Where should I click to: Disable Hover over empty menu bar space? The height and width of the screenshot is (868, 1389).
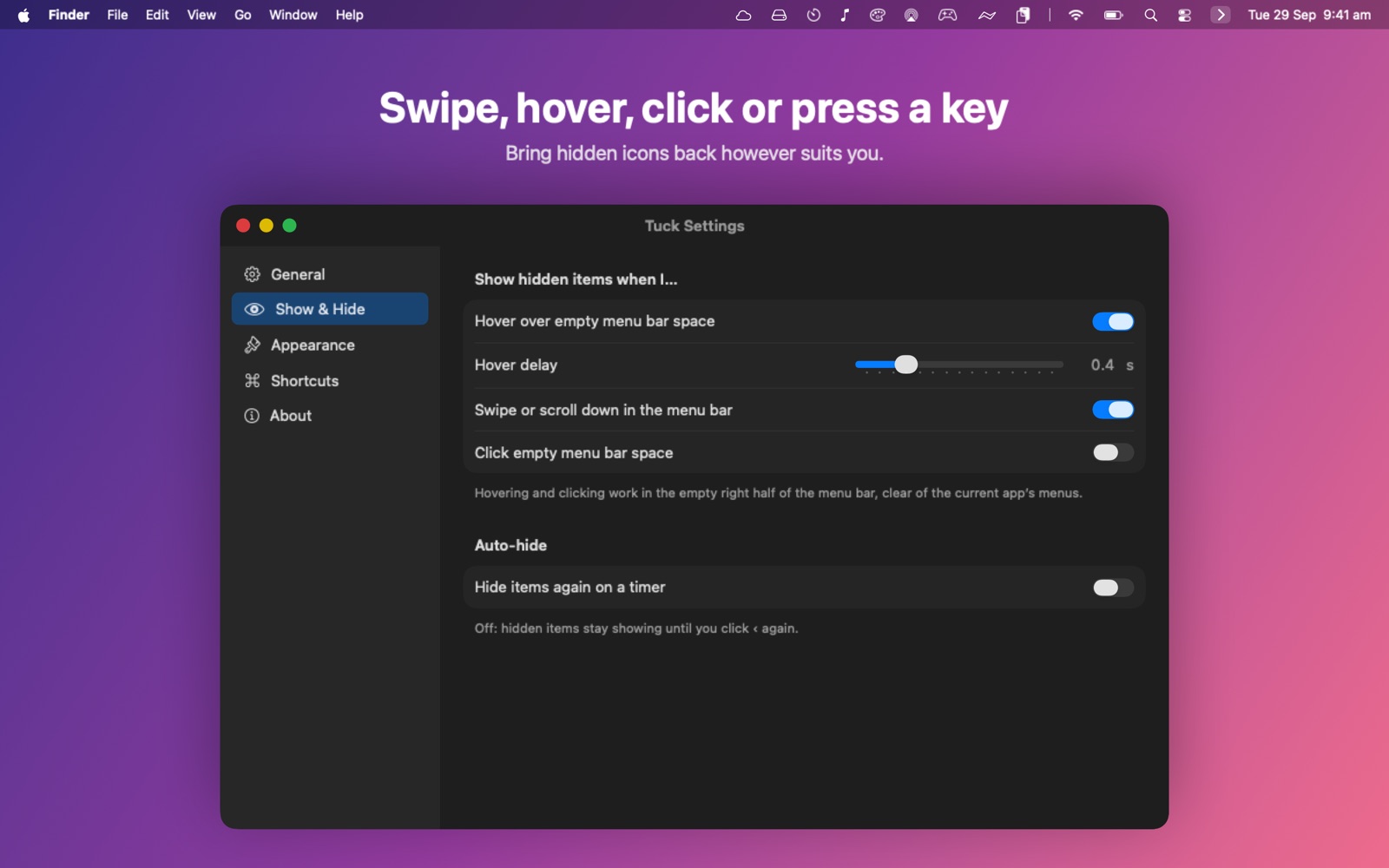pyautogui.click(x=1113, y=321)
